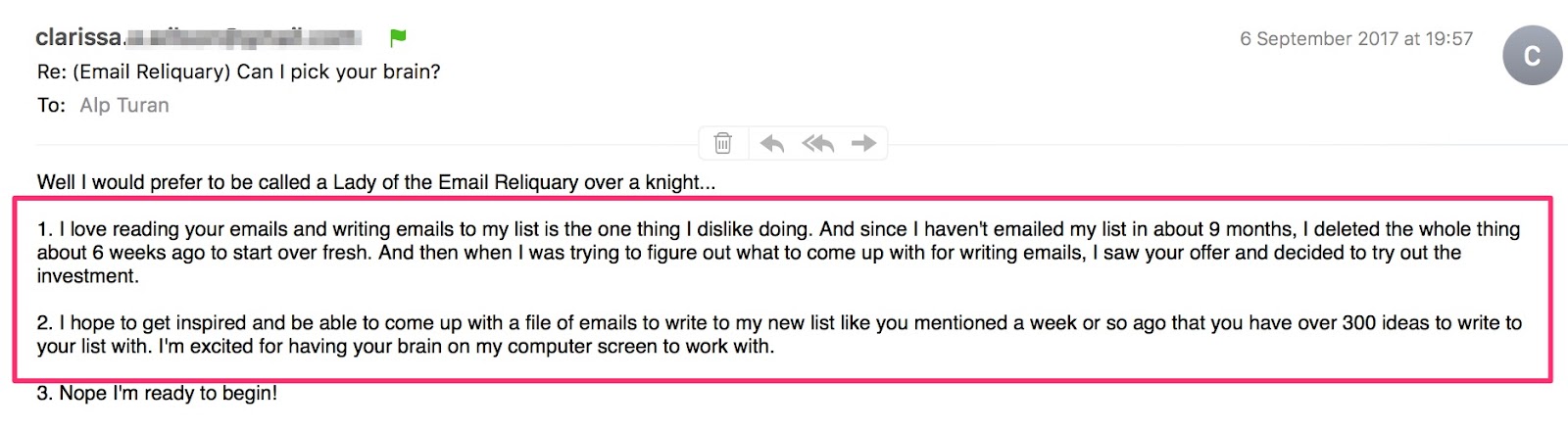Click the Re: (Email Reliquary) subject line
This screenshot has width=1568, height=430.
[x=238, y=72]
